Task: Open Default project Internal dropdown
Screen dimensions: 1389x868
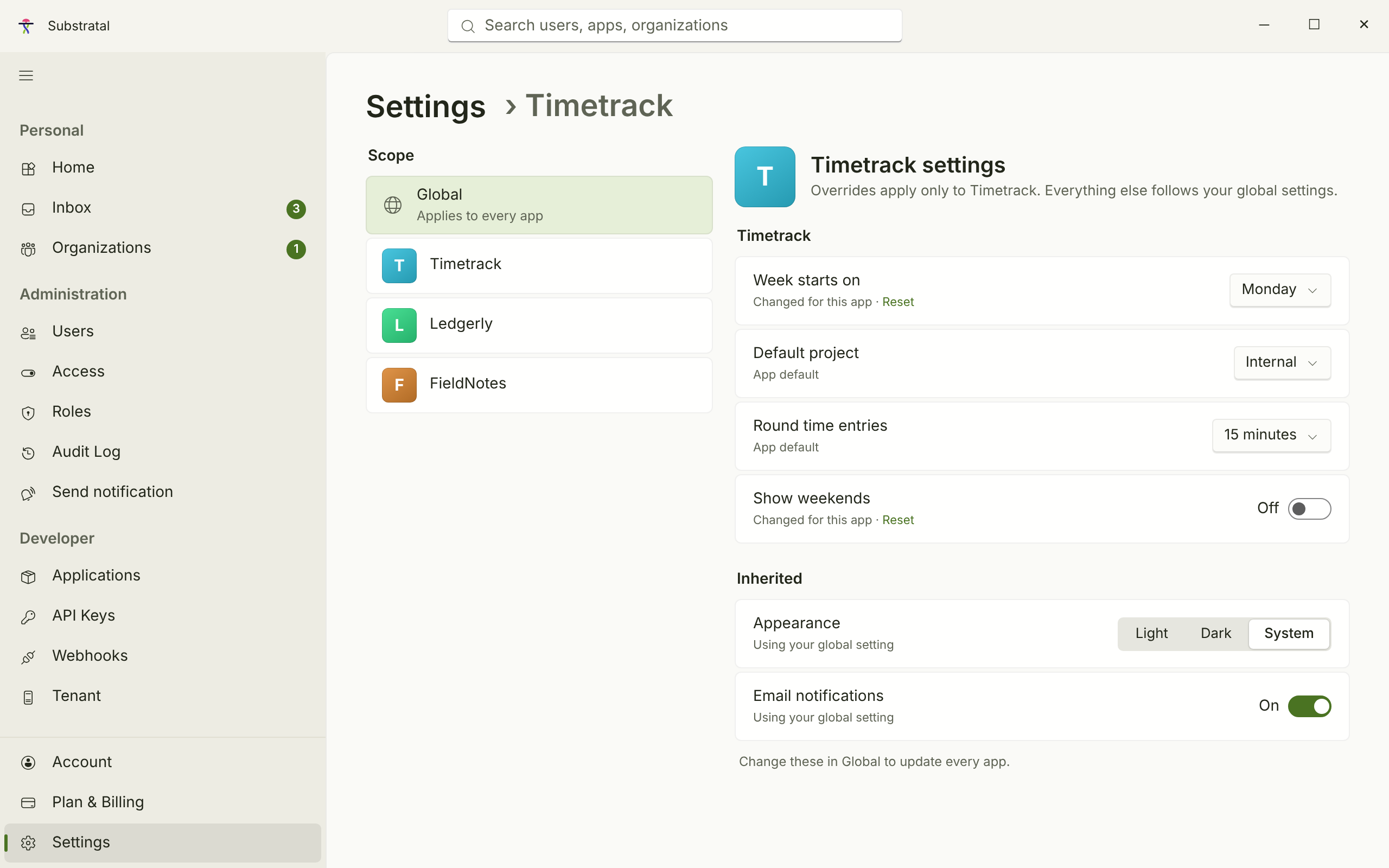Action: [x=1282, y=363]
